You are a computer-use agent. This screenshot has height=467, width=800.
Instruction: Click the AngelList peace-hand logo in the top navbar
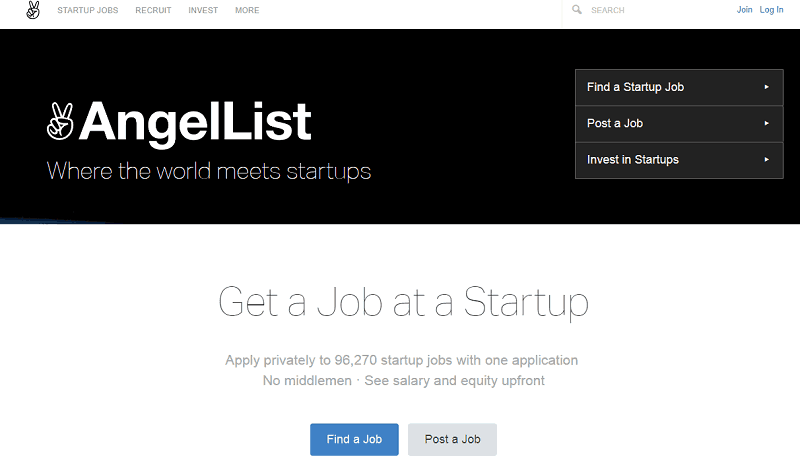[x=33, y=11]
